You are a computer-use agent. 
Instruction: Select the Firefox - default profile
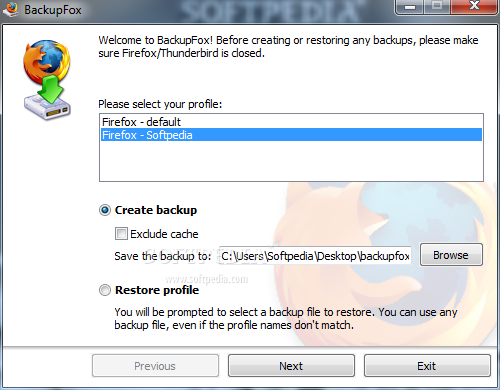[291, 122]
